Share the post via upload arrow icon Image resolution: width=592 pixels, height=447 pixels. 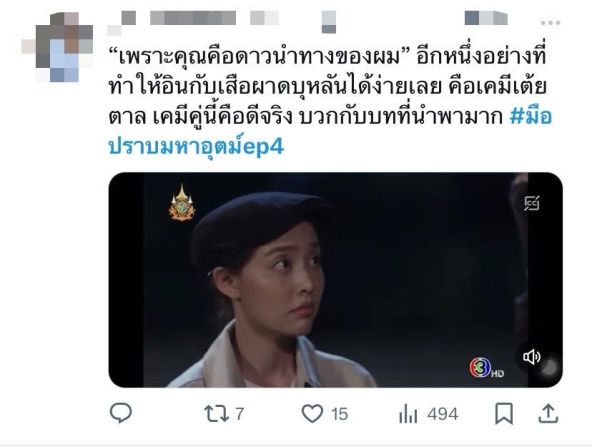click(x=548, y=413)
